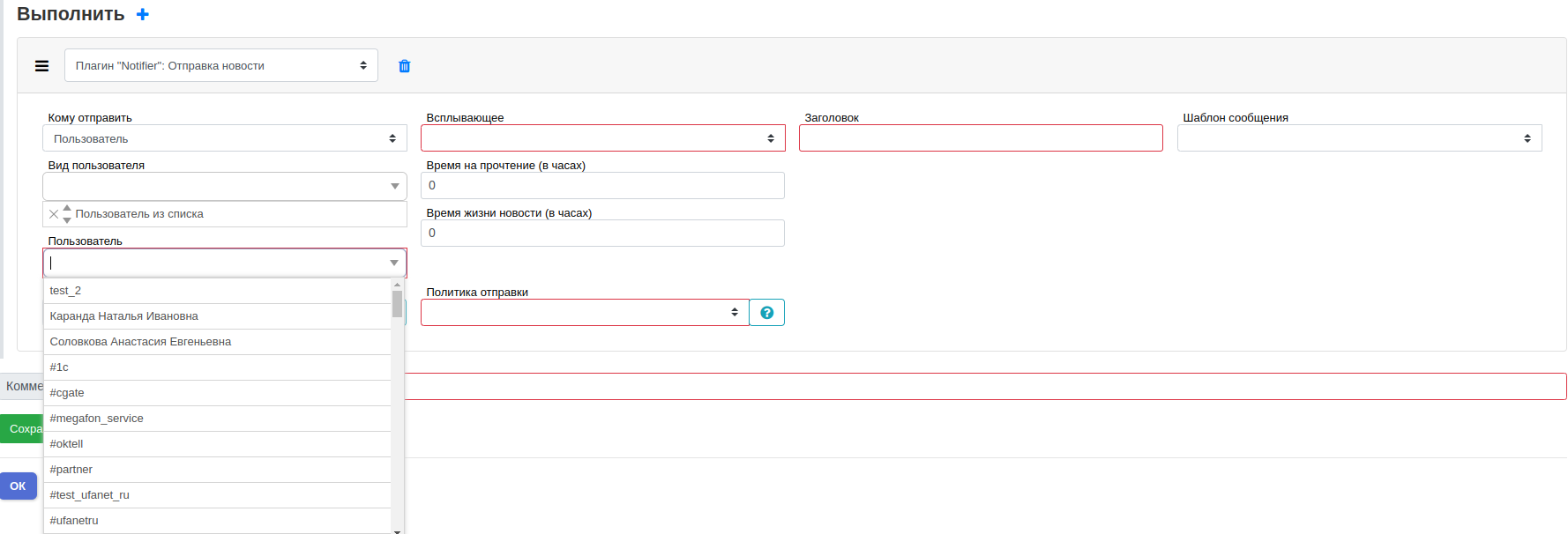Add a new action with the plus icon

[x=143, y=14]
